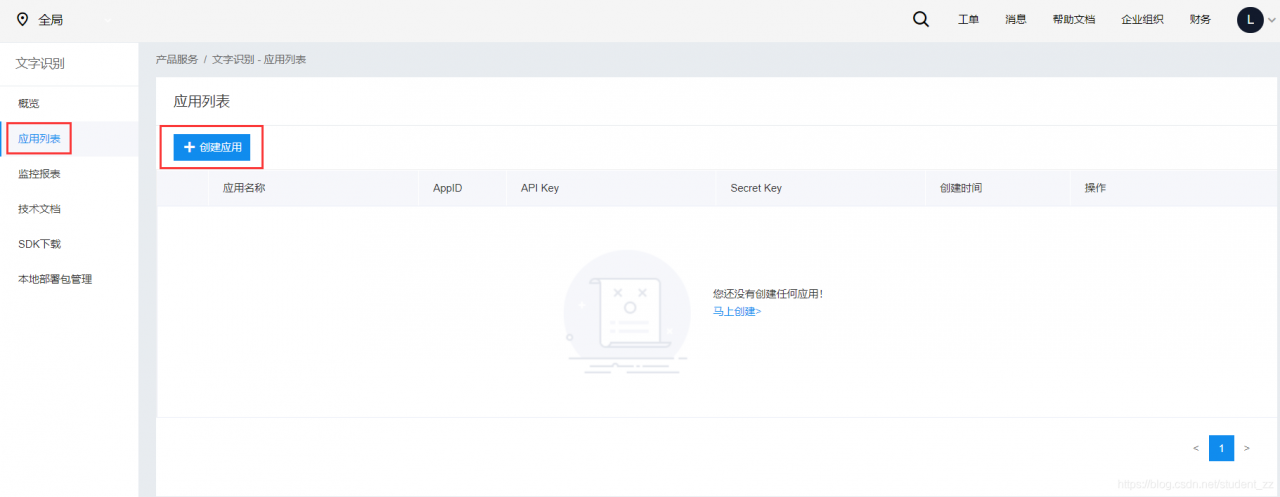Open 消息 in top navigation
This screenshot has height=497, width=1280.
tap(1016, 19)
